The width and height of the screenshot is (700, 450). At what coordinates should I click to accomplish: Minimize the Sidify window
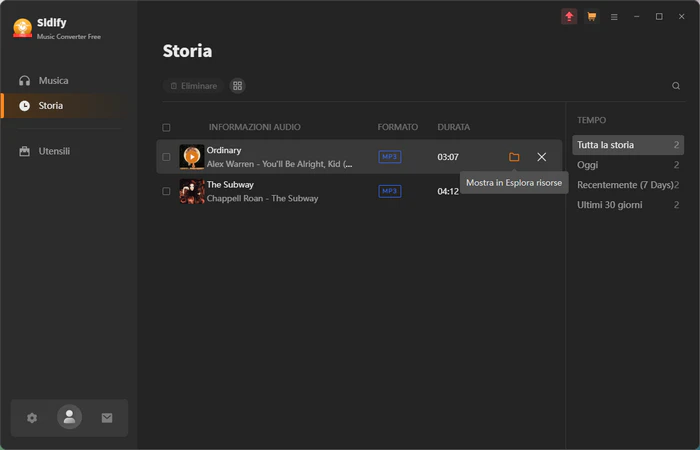click(x=637, y=17)
